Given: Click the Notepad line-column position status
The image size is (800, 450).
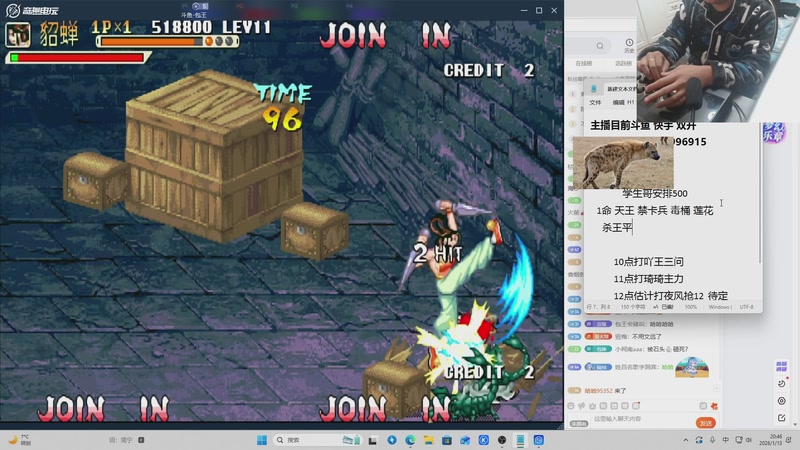Looking at the screenshot, I should click(x=598, y=307).
